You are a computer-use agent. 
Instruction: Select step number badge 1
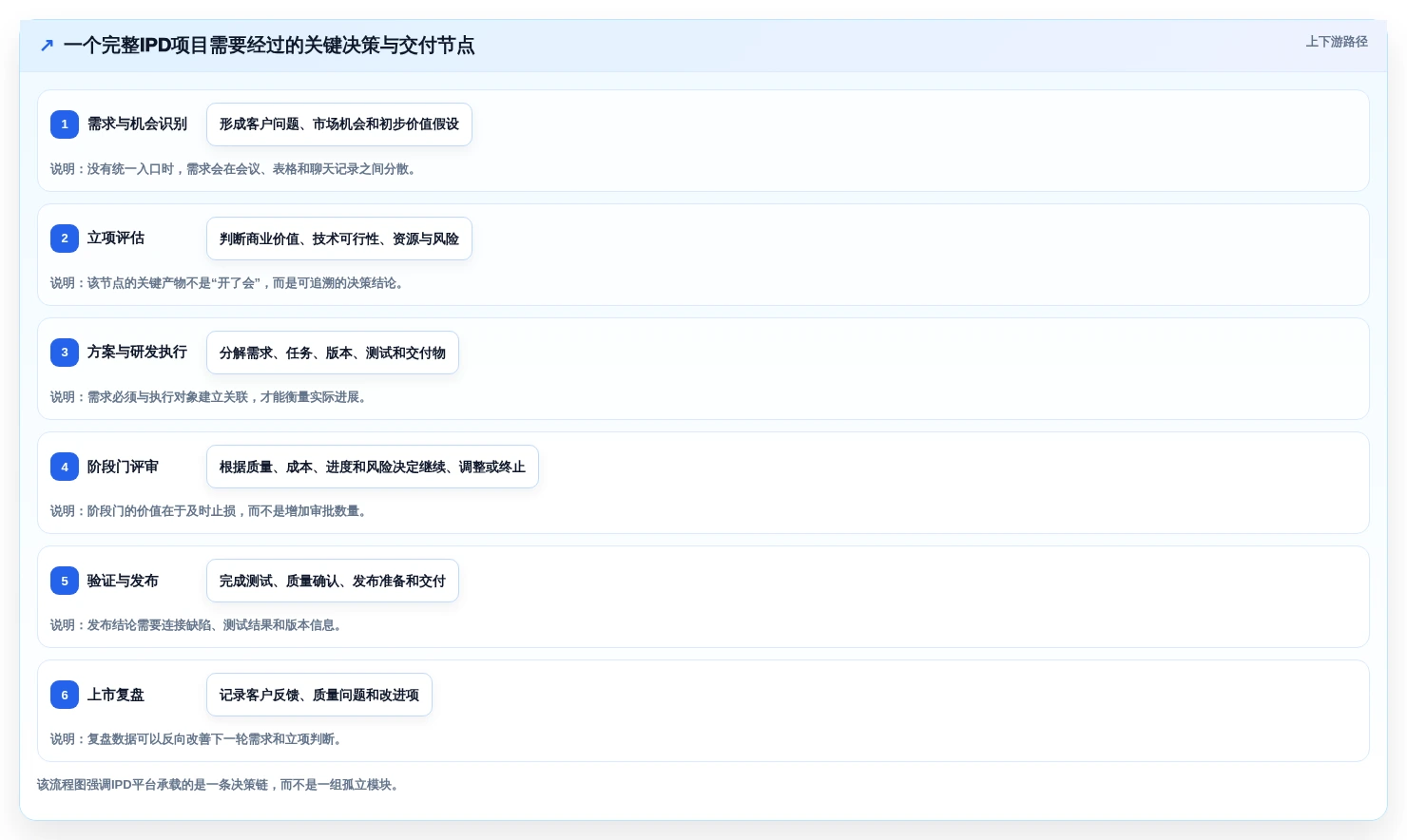[x=65, y=124]
